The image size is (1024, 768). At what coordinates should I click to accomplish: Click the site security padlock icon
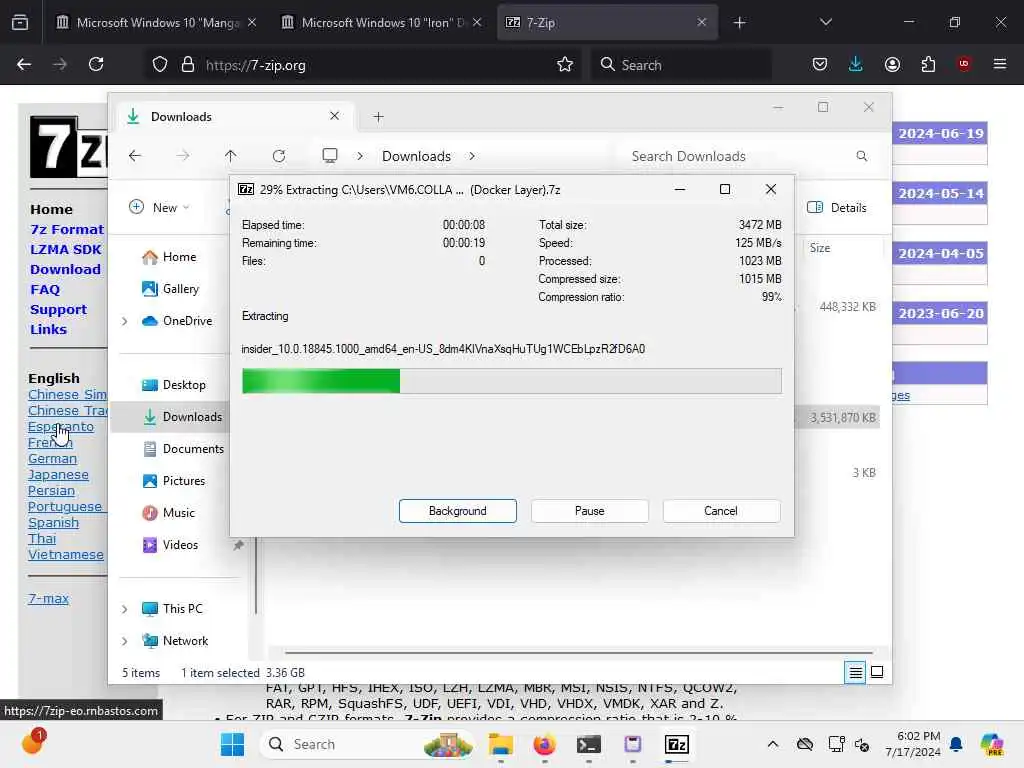[x=188, y=65]
